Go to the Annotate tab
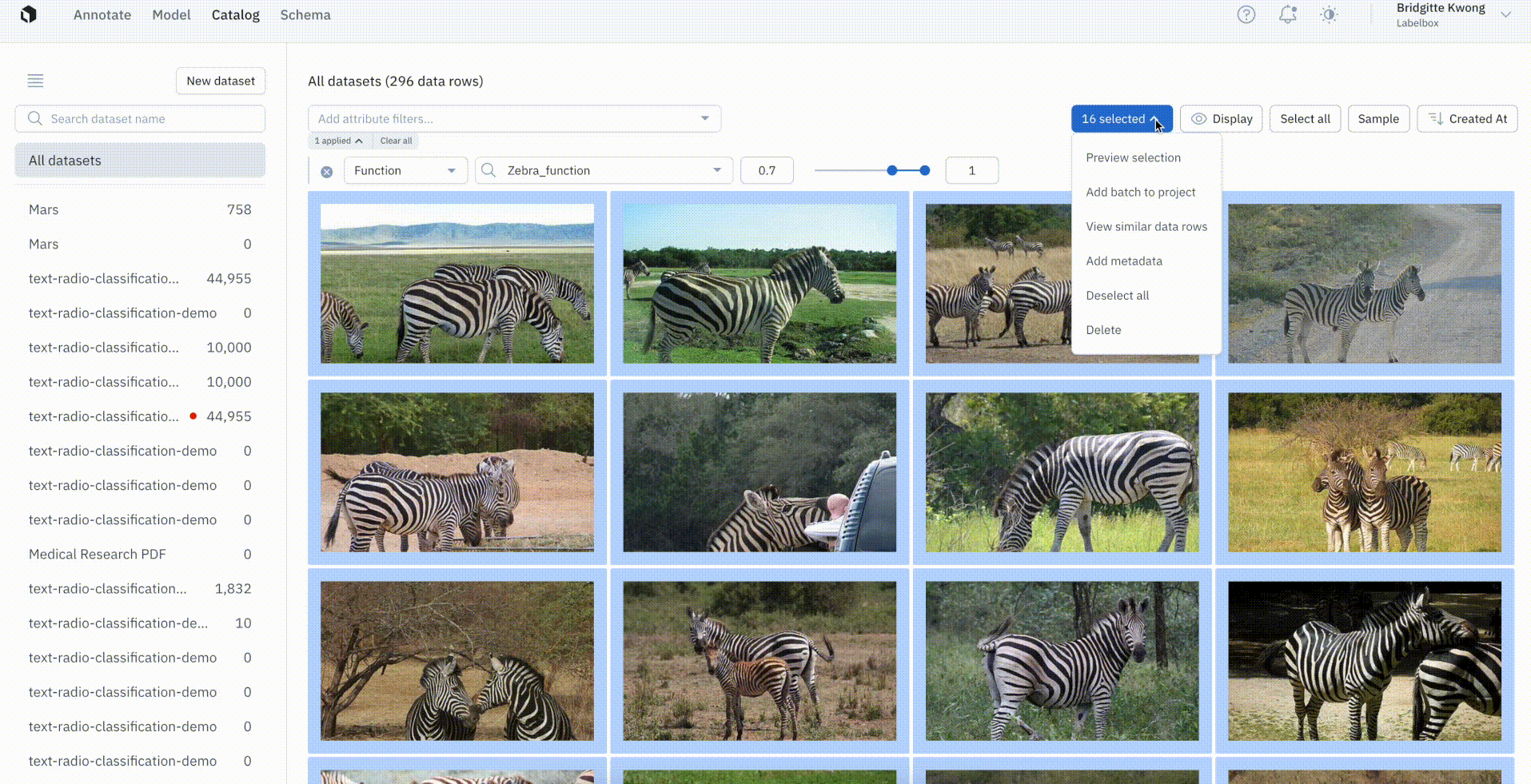Image resolution: width=1531 pixels, height=784 pixels. coord(102,14)
